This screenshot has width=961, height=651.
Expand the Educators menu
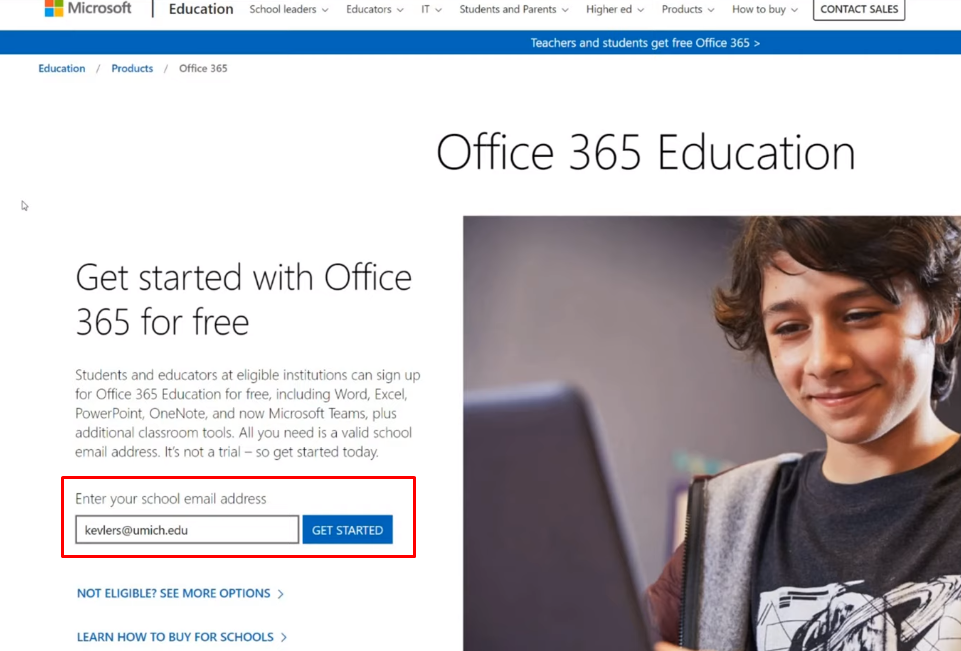click(374, 9)
